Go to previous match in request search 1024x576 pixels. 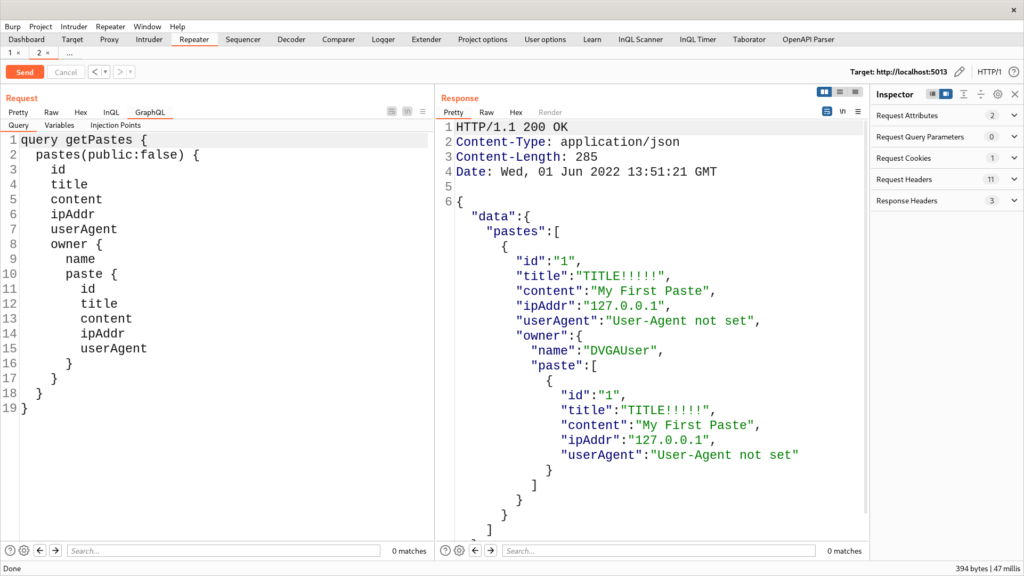click(40, 551)
